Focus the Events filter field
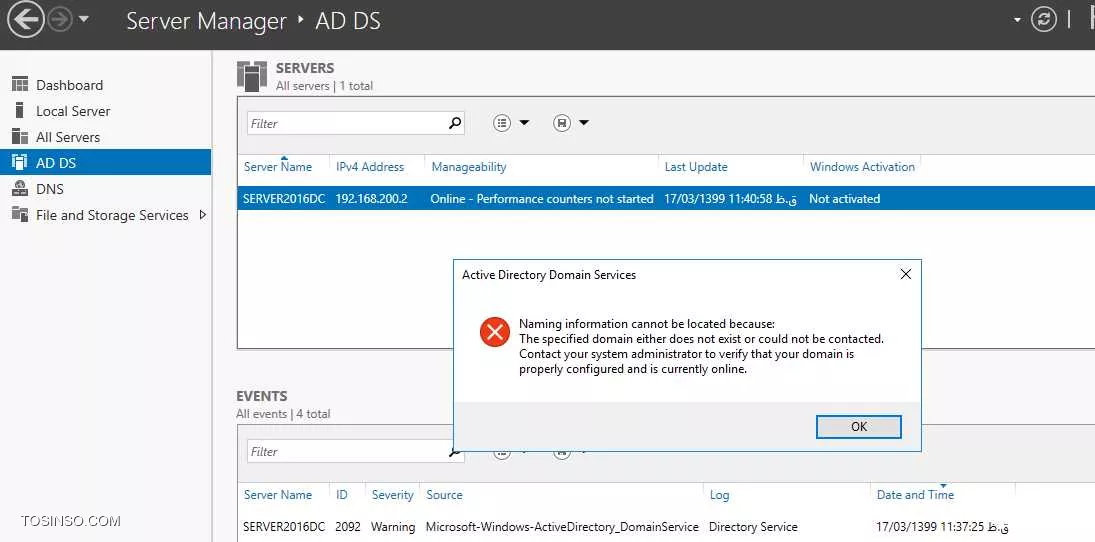This screenshot has width=1095, height=542. 346,452
